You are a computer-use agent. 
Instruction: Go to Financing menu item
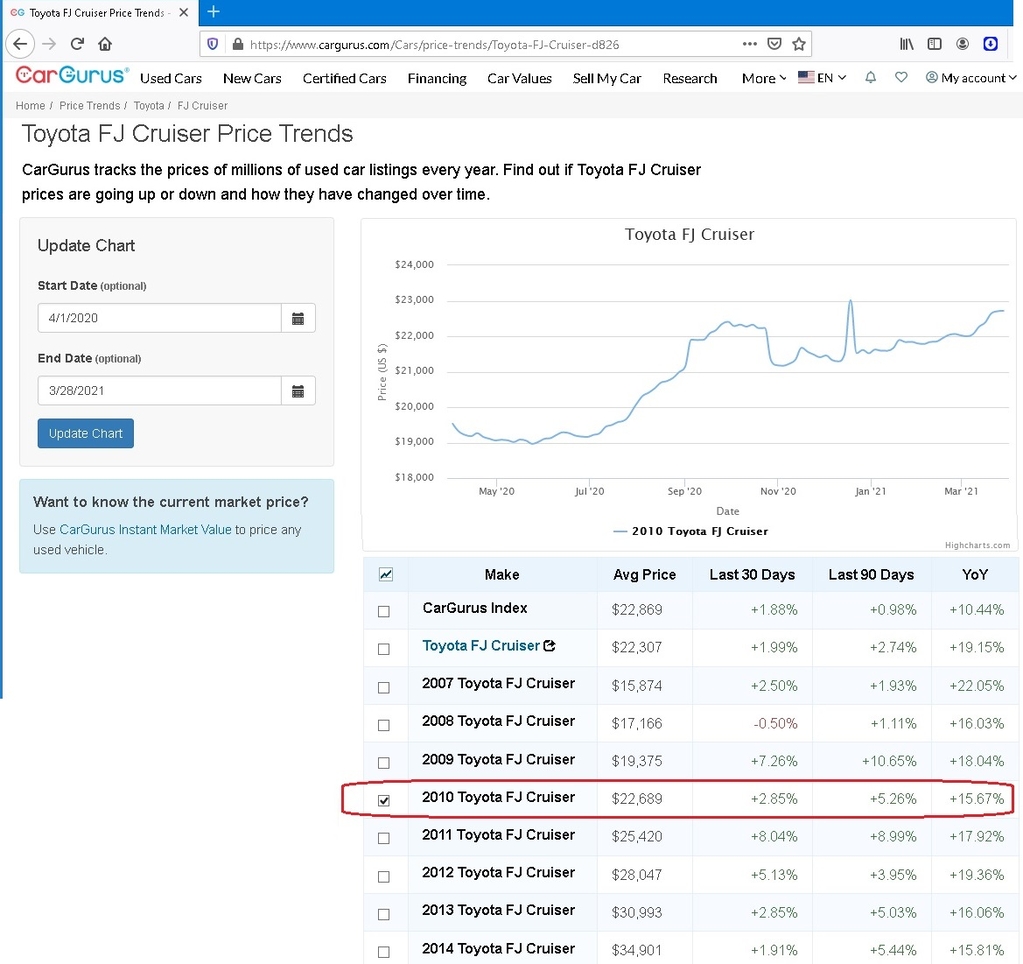click(437, 78)
